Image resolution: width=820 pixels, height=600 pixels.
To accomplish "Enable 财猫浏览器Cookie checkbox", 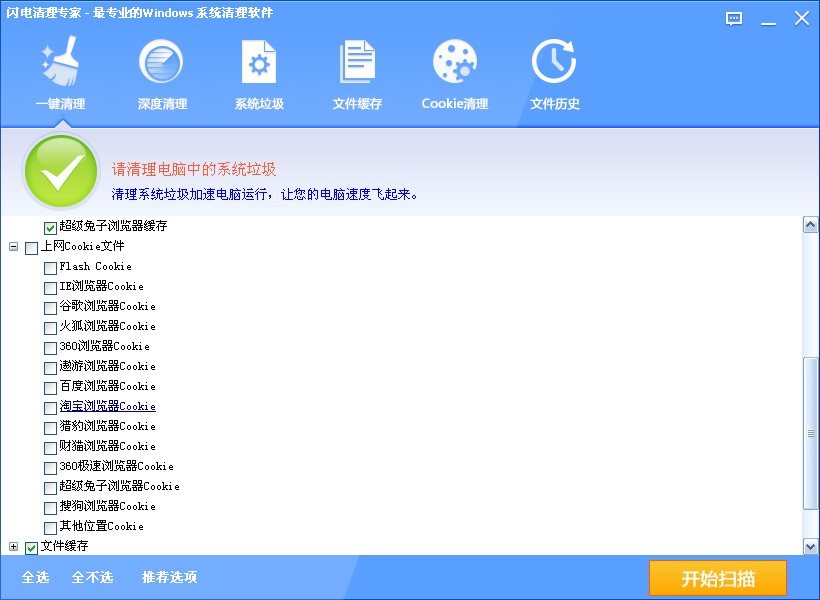I will 50,448.
